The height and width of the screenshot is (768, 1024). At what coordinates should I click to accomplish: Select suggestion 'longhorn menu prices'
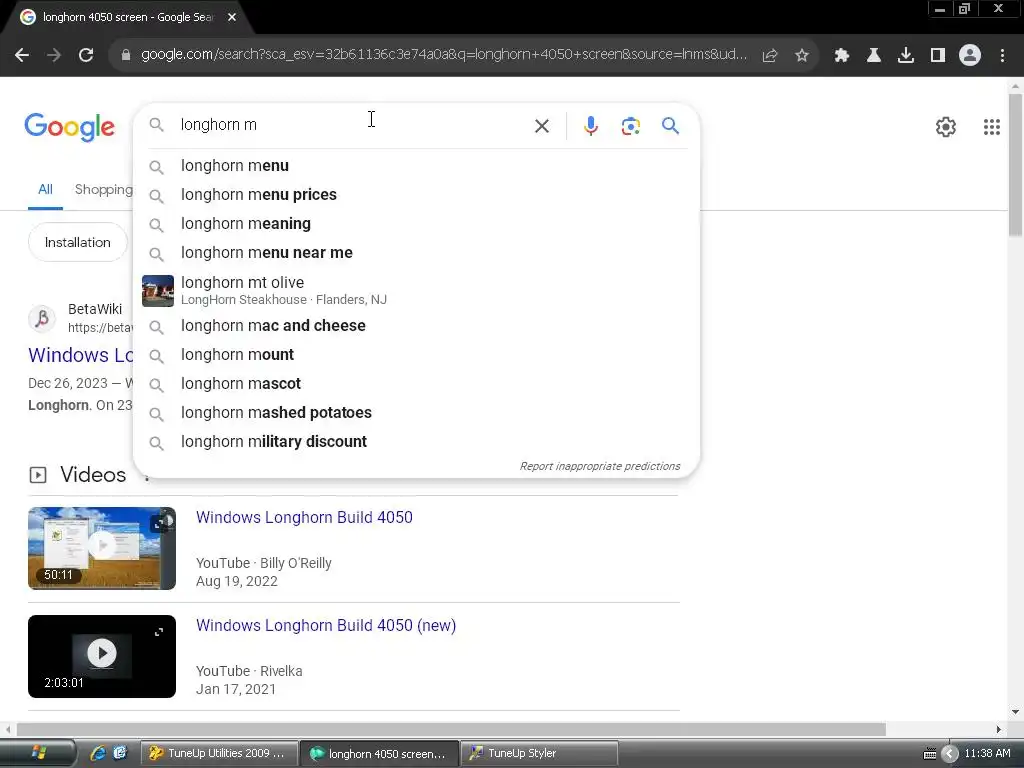pyautogui.click(x=416, y=195)
